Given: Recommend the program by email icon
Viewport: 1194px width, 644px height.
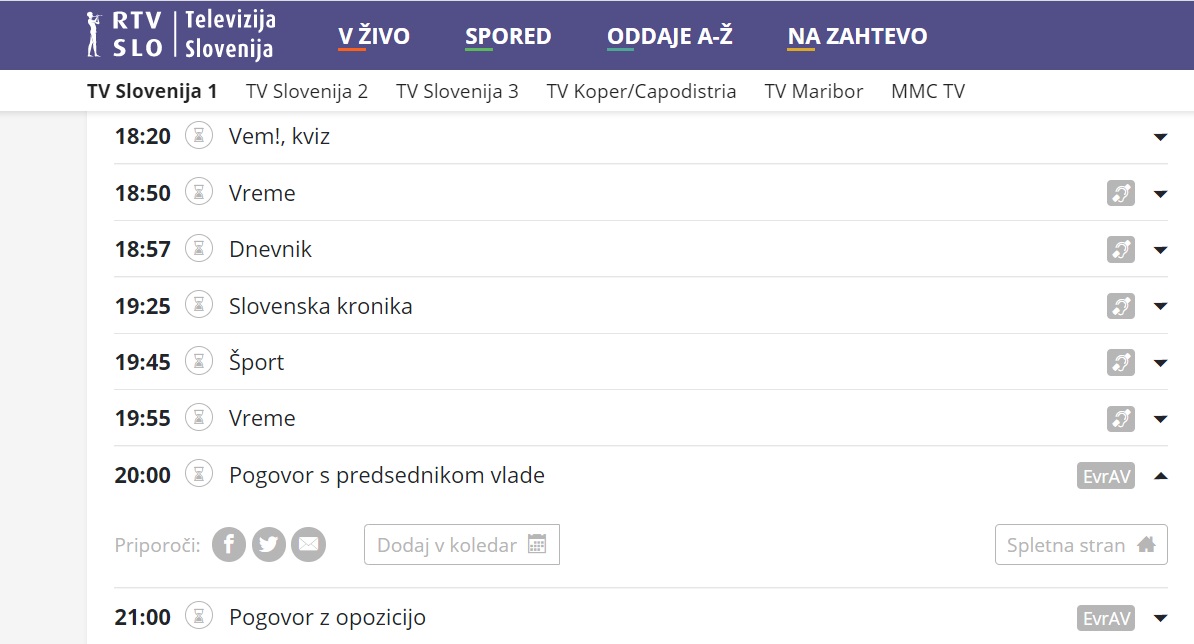Looking at the screenshot, I should (x=309, y=545).
